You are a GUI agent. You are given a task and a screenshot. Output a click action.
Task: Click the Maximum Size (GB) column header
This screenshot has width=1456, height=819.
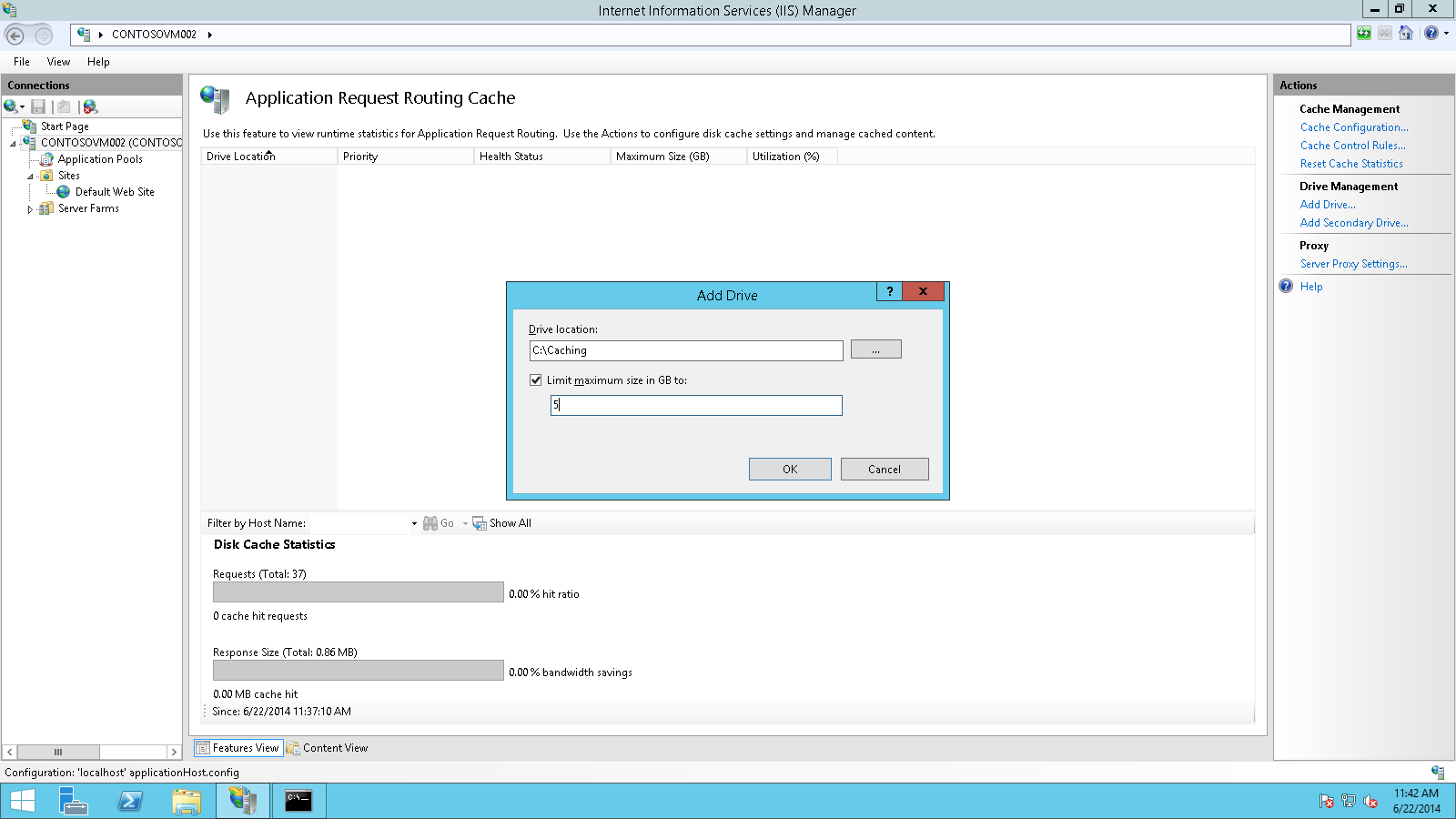click(x=679, y=157)
